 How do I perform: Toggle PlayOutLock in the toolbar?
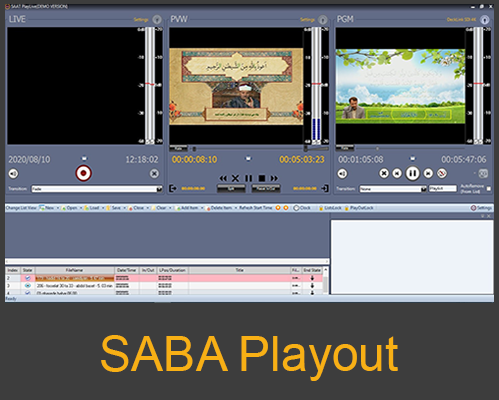(x=359, y=208)
